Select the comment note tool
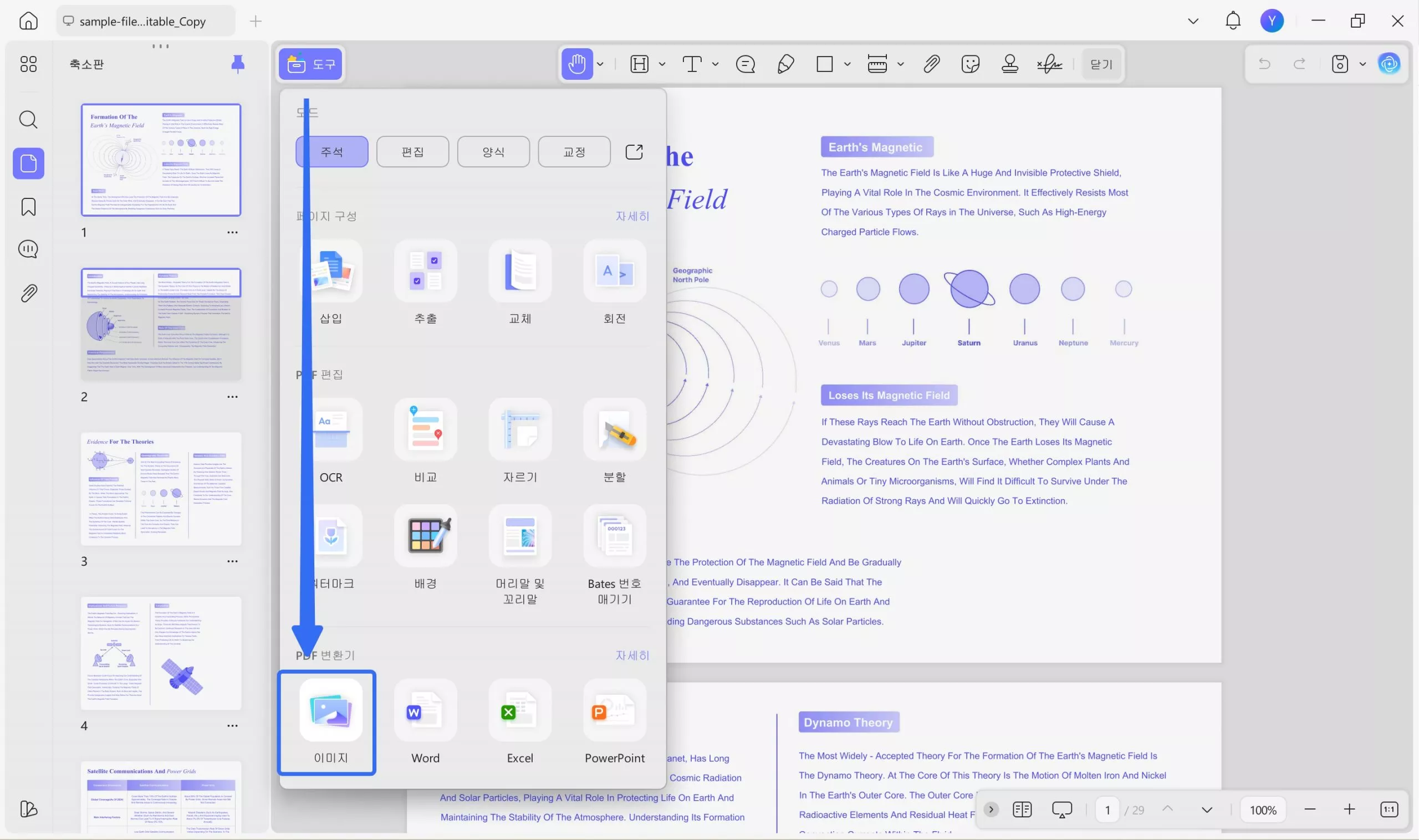The image size is (1419, 840). (x=745, y=64)
